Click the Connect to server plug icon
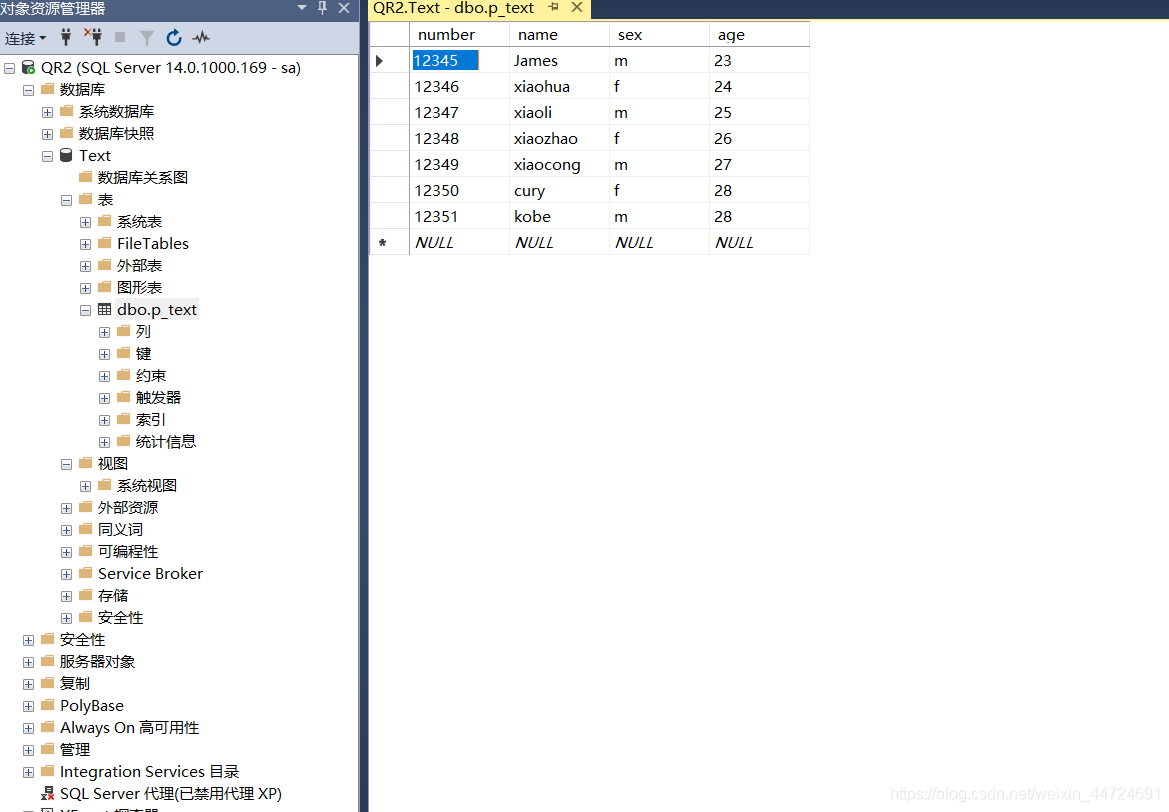The height and width of the screenshot is (812, 1169). click(x=66, y=38)
